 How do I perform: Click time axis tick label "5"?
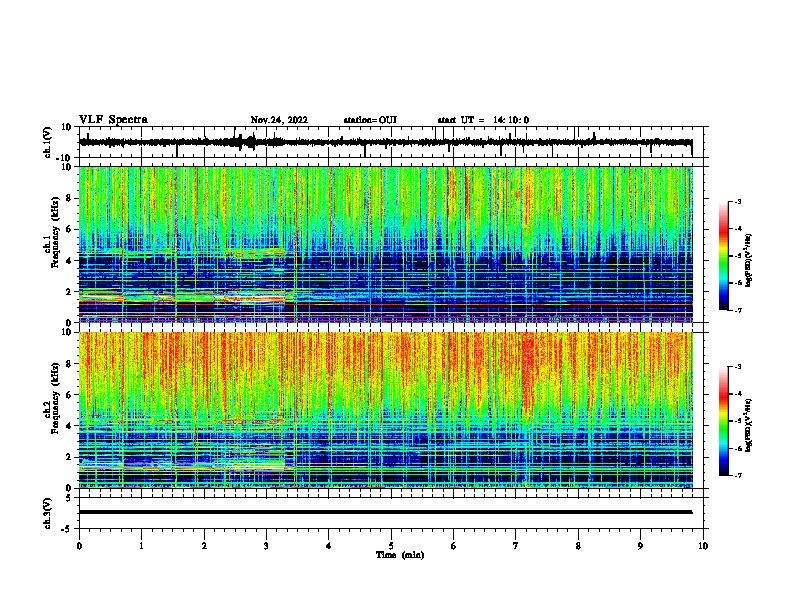(x=391, y=546)
